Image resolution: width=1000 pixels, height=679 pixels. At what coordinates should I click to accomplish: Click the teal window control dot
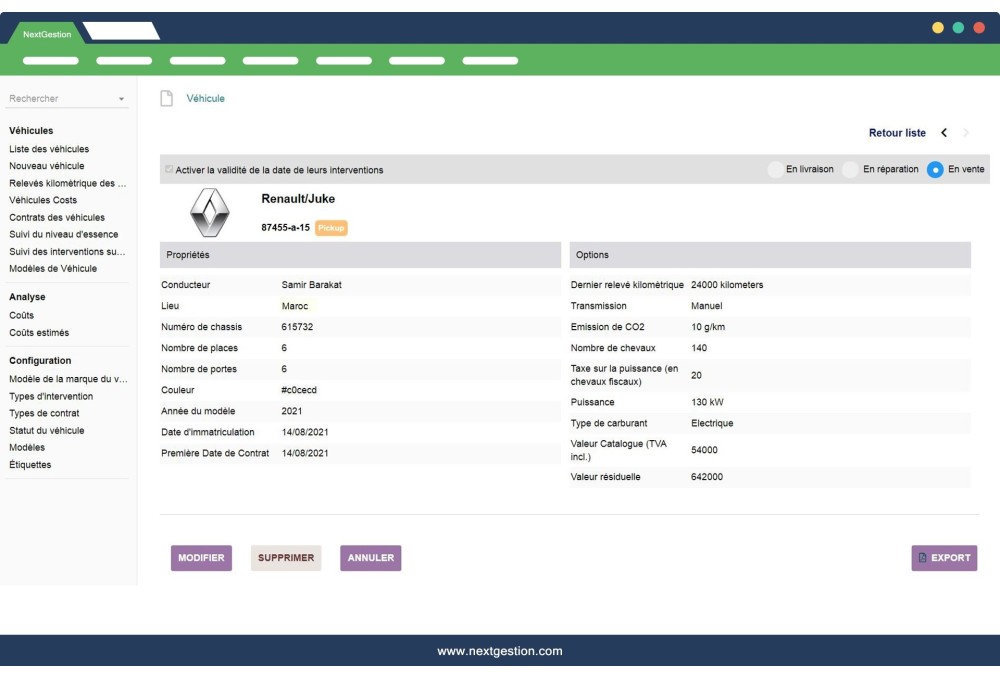(958, 28)
